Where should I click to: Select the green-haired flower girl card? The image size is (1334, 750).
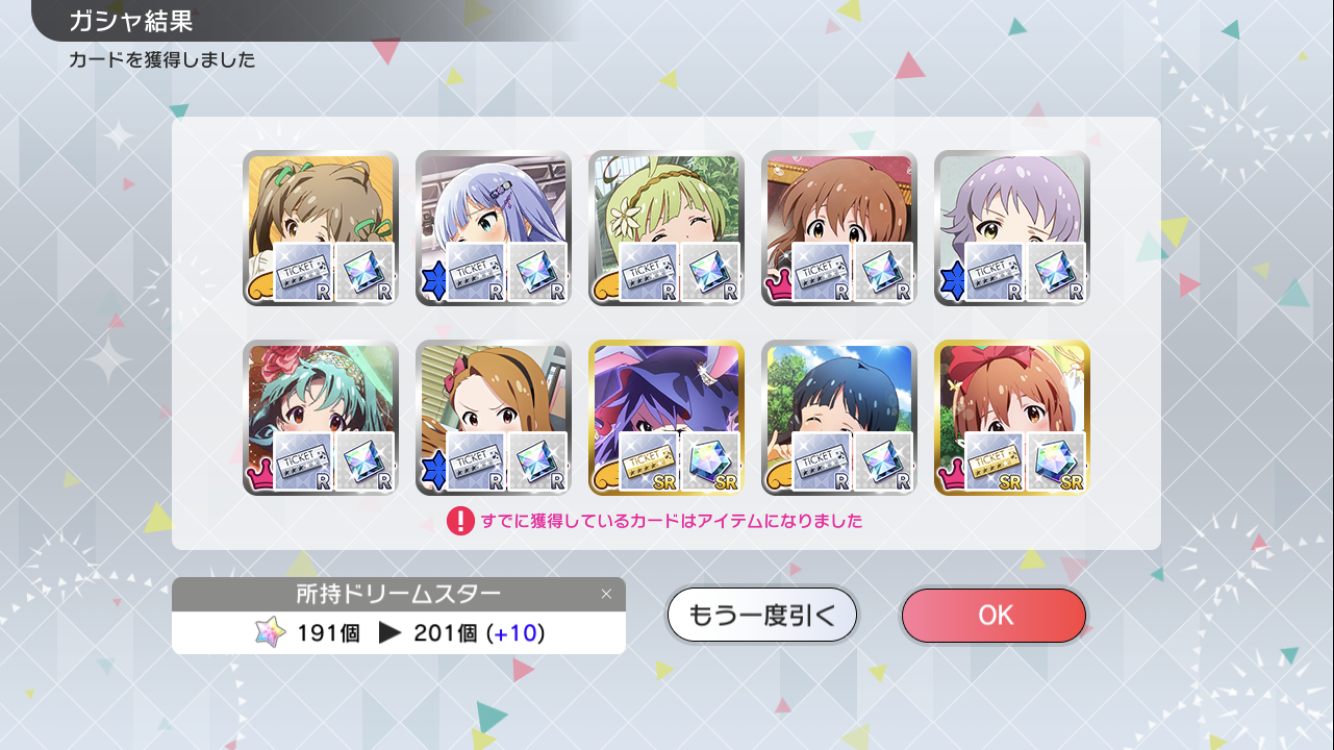(x=666, y=228)
